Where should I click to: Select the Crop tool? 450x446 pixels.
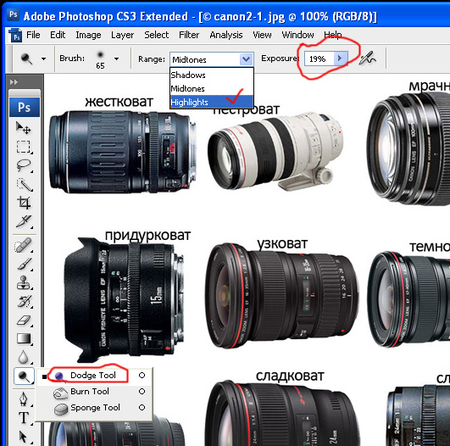24,203
